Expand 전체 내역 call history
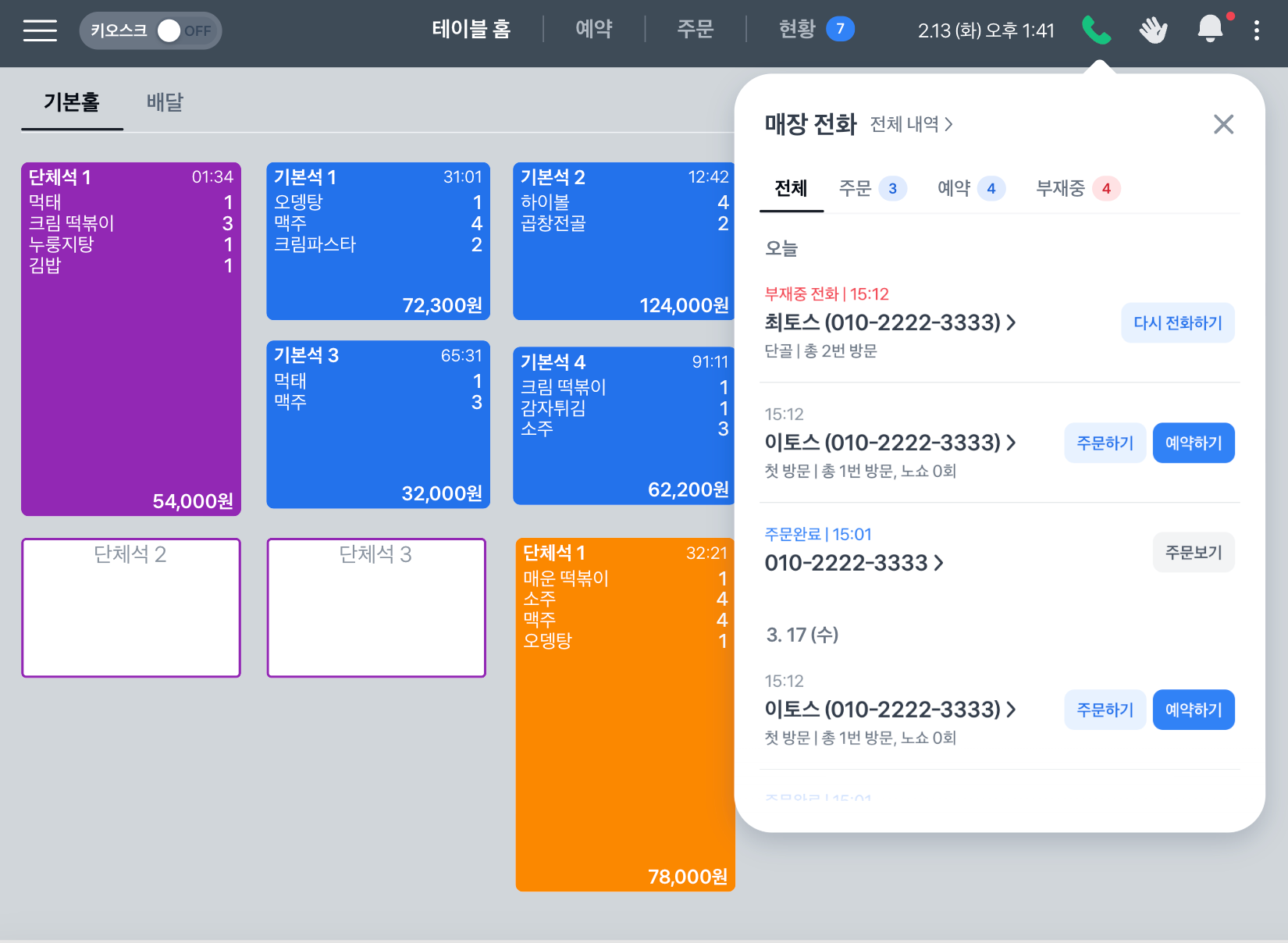This screenshot has width=1288, height=943. [911, 124]
